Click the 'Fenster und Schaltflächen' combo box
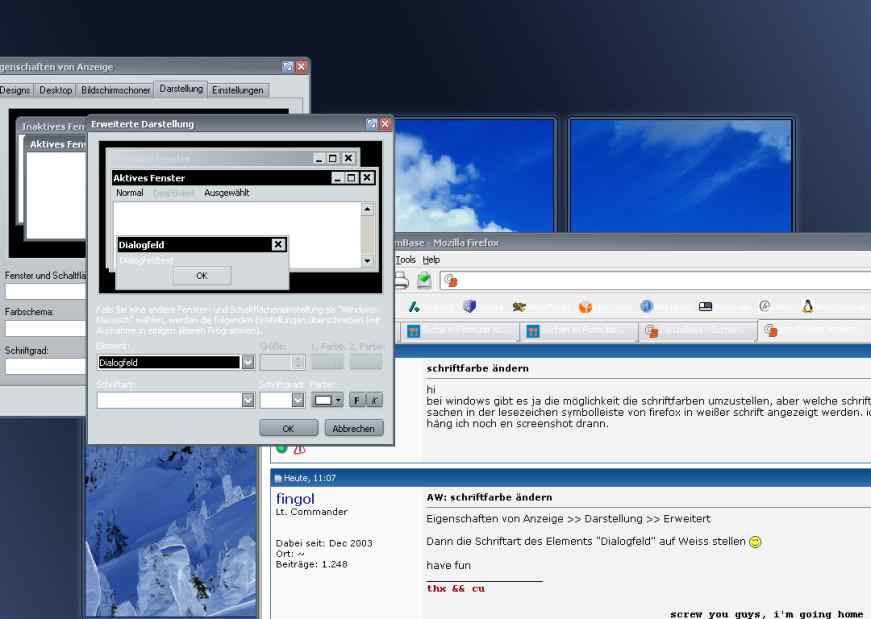 click(x=46, y=291)
